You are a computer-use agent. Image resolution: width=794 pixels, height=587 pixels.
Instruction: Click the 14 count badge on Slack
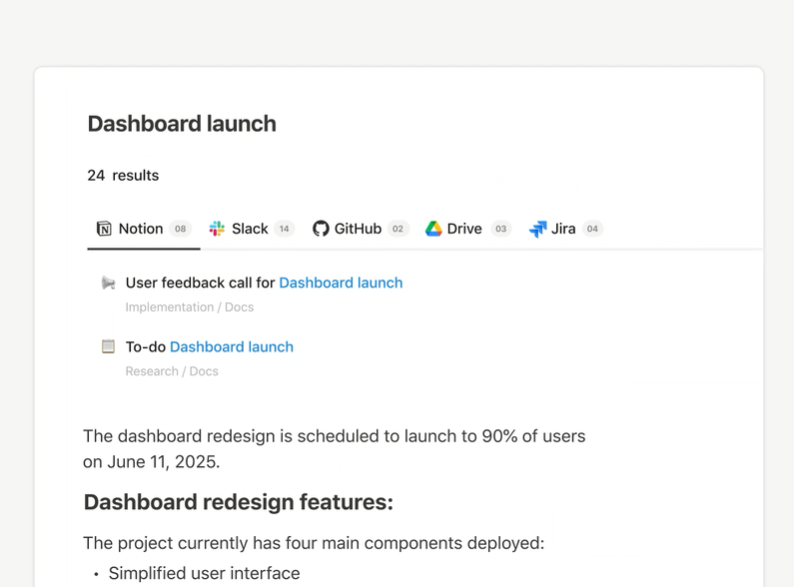[284, 229]
